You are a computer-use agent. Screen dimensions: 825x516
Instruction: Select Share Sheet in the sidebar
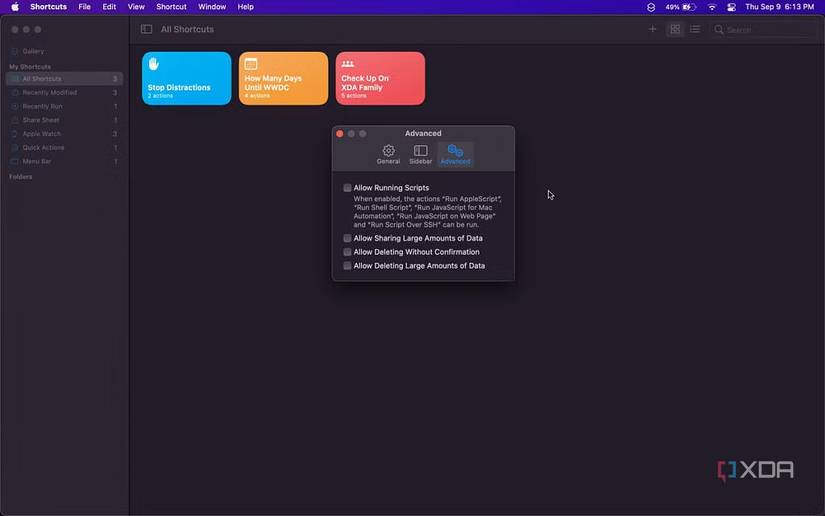coord(64,120)
